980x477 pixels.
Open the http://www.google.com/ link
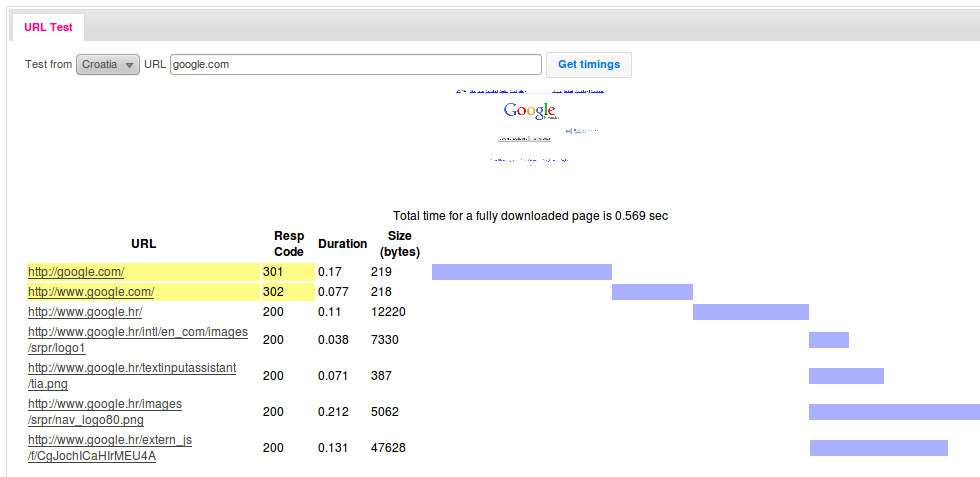(91, 292)
